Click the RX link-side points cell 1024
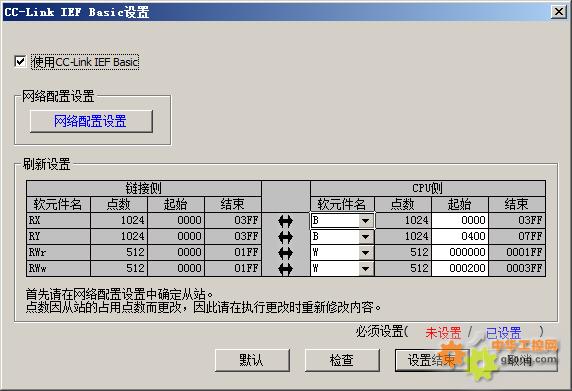The width and height of the screenshot is (572, 391). (x=119, y=220)
